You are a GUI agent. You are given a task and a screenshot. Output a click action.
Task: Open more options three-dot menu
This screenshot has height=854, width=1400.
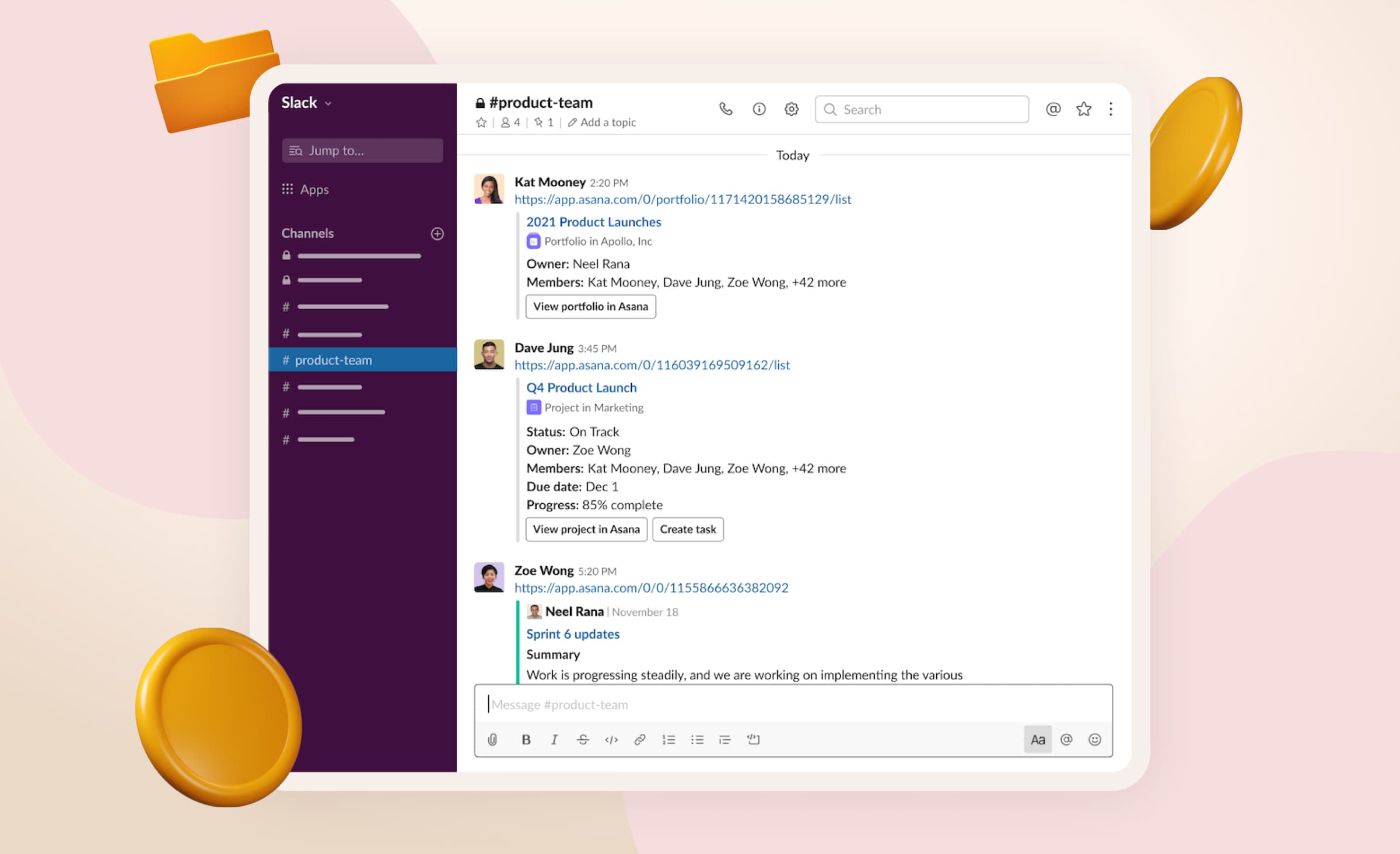pos(1111,109)
